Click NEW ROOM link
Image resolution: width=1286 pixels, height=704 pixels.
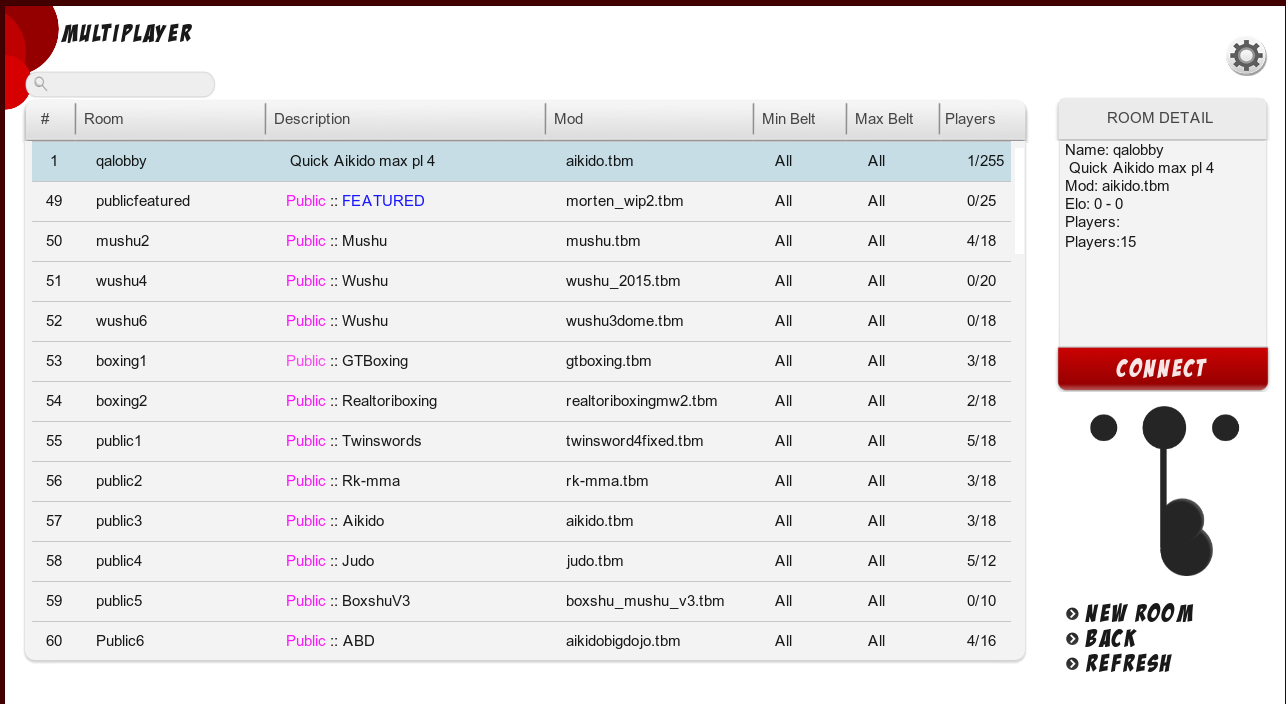click(x=1139, y=614)
